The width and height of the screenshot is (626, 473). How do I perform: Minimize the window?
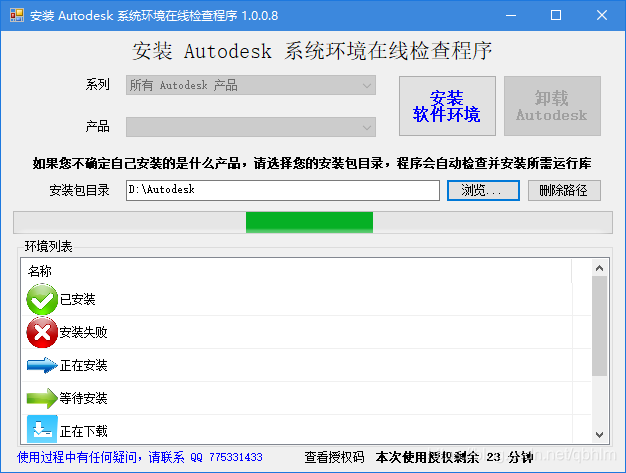[x=511, y=15]
